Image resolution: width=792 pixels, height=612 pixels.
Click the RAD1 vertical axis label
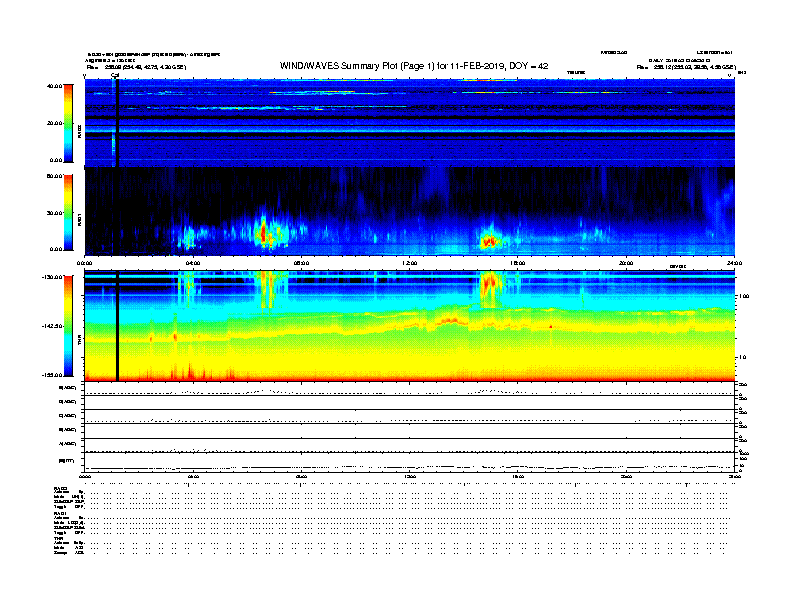pos(79,219)
